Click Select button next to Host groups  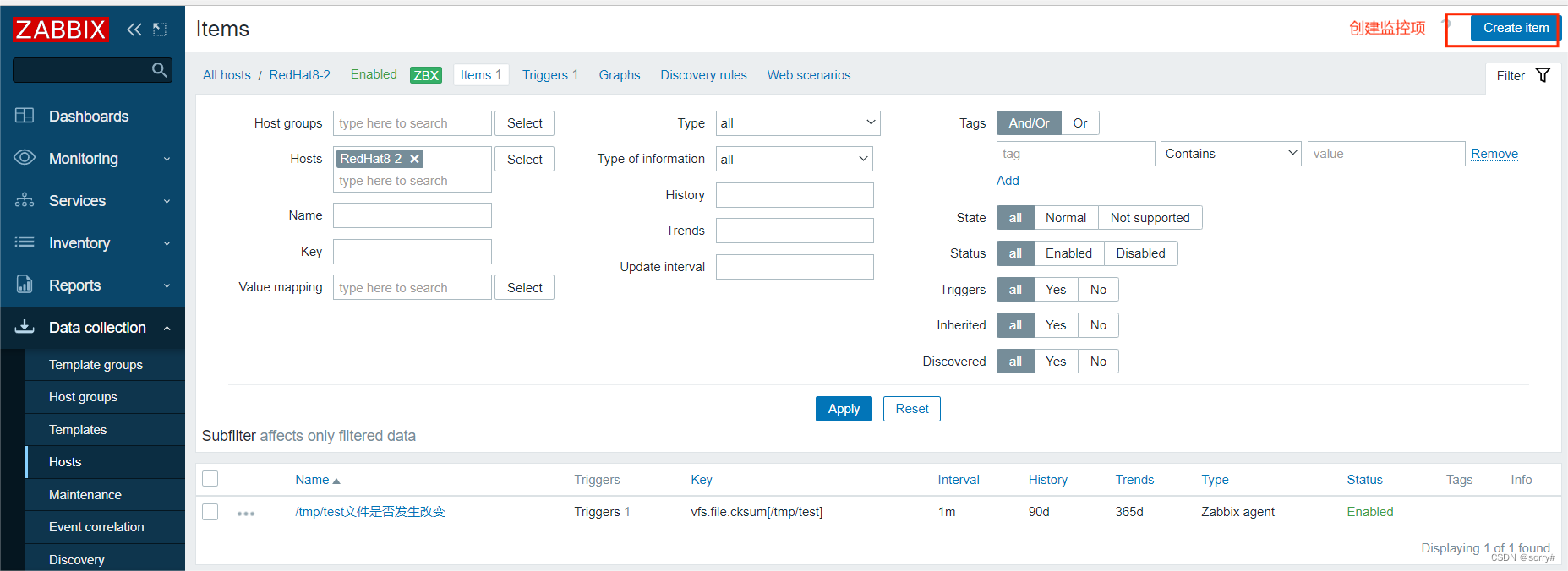tap(525, 123)
